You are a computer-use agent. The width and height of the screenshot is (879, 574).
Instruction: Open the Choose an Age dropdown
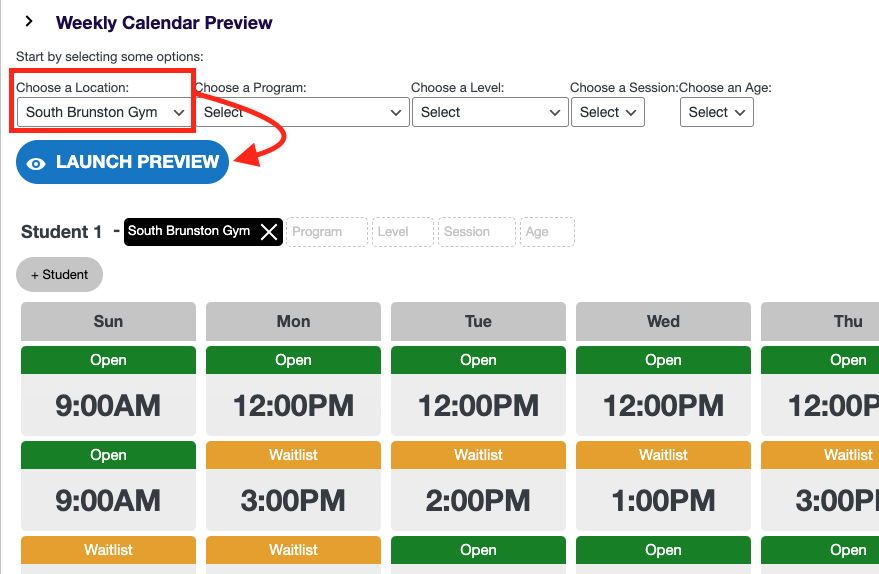716,112
